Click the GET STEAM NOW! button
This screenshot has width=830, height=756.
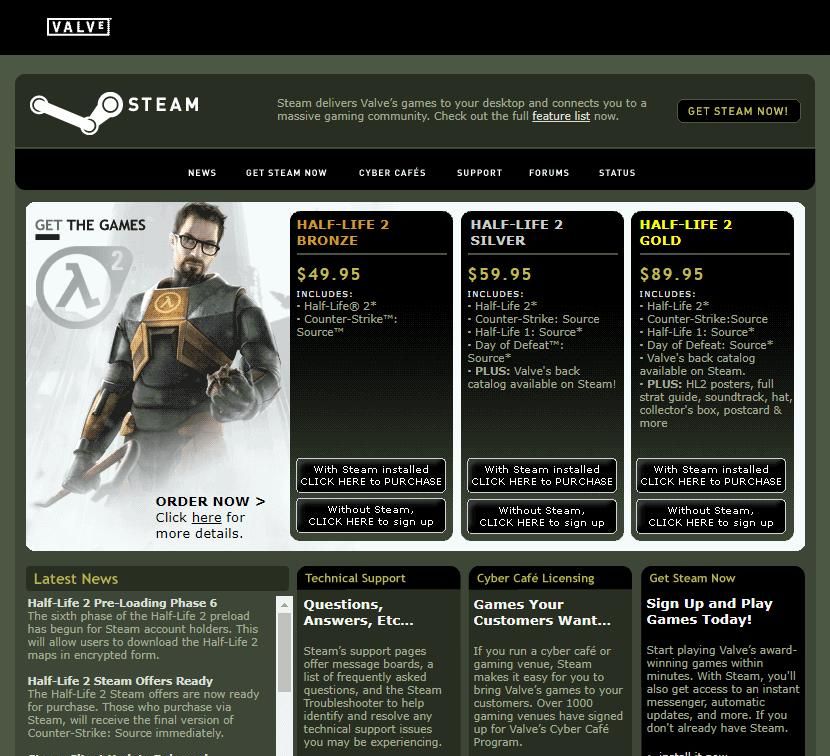738,111
